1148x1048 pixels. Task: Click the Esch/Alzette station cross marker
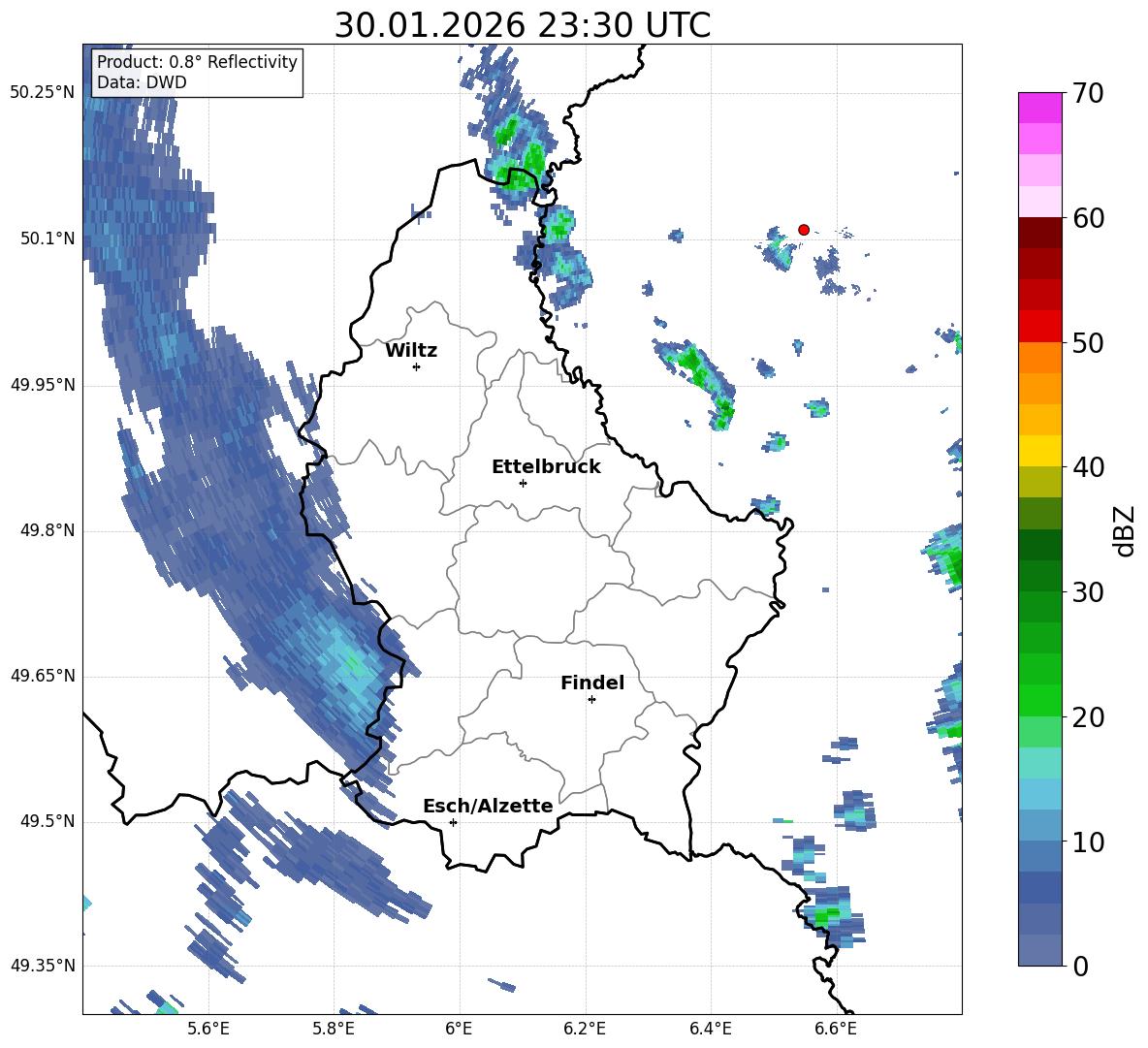pyautogui.click(x=453, y=822)
